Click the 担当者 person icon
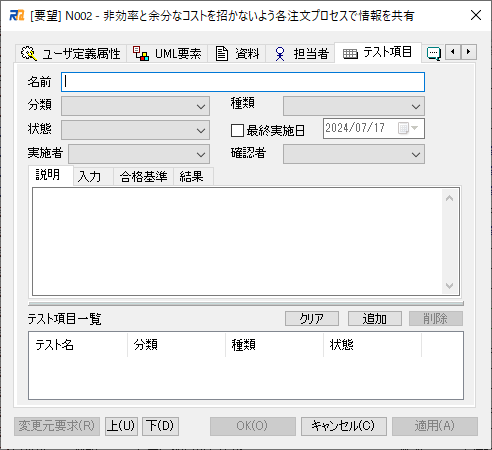 pos(280,54)
